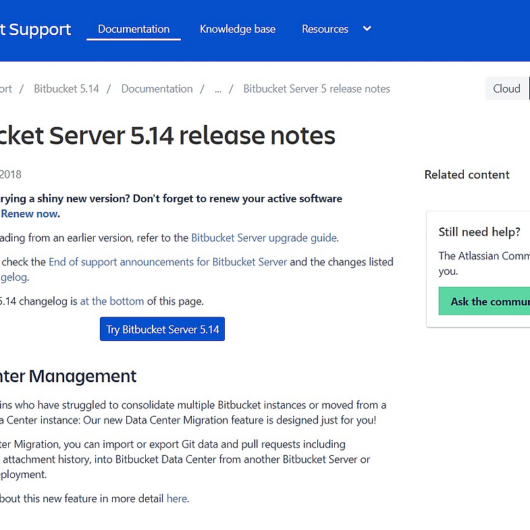Expand the Resources dropdown chevron
The width and height of the screenshot is (530, 530).
pos(367,29)
